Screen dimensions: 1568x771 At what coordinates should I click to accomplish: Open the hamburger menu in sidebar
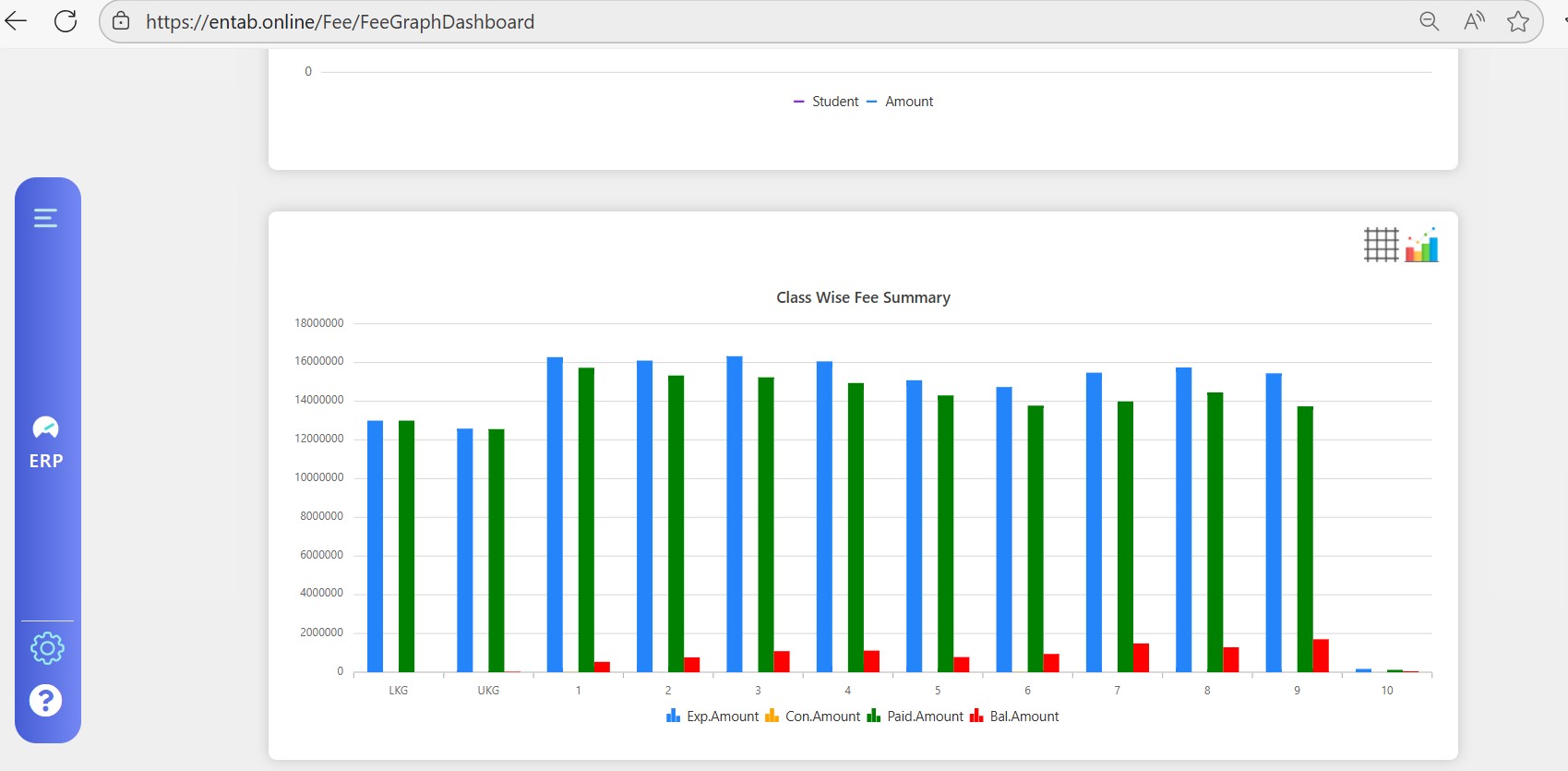point(45,218)
